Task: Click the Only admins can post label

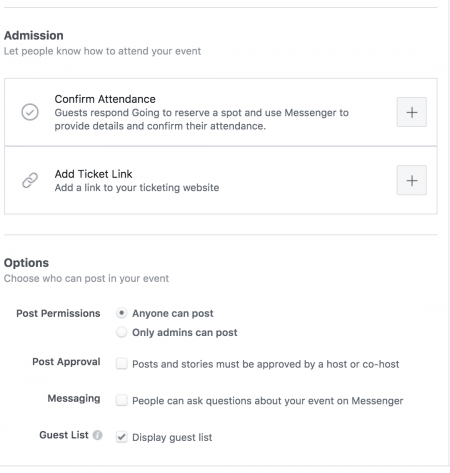Action: point(185,332)
